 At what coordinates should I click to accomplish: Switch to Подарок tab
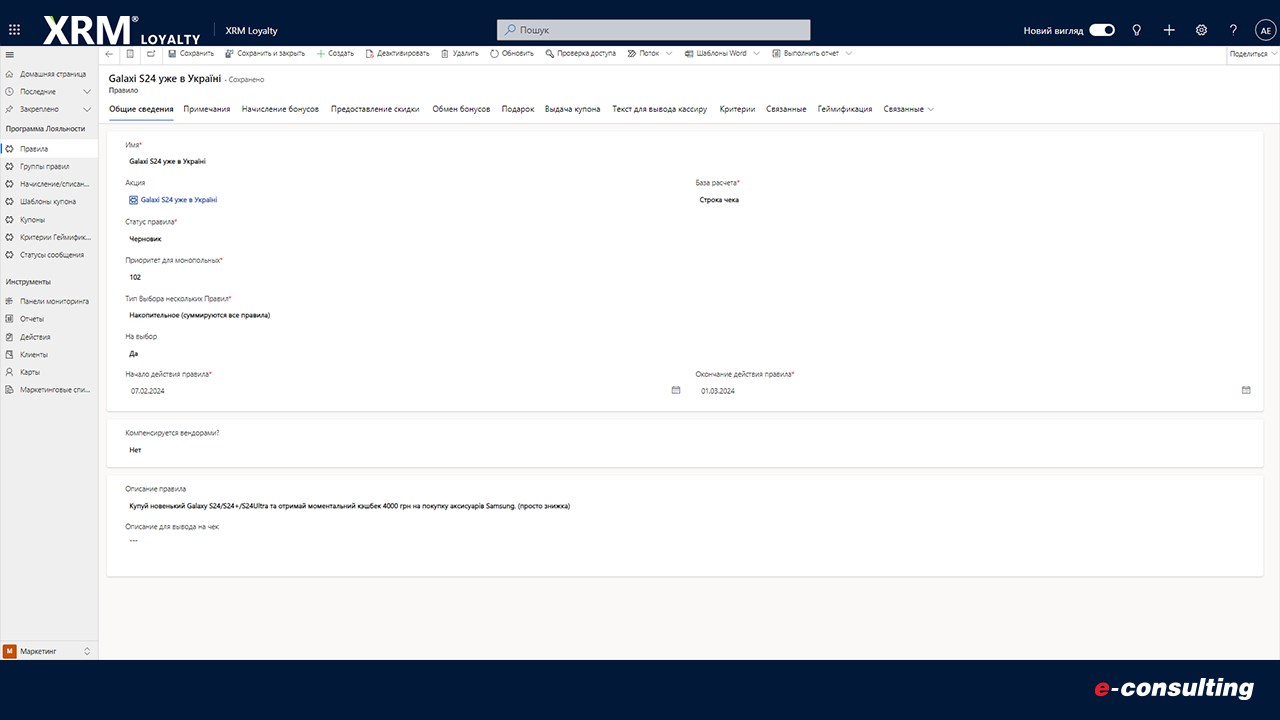pos(518,109)
